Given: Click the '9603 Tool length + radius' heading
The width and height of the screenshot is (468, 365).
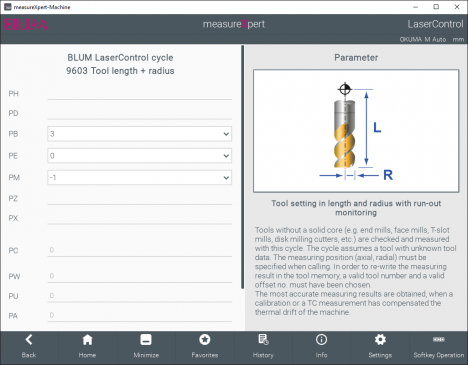Looking at the screenshot, I should click(120, 71).
